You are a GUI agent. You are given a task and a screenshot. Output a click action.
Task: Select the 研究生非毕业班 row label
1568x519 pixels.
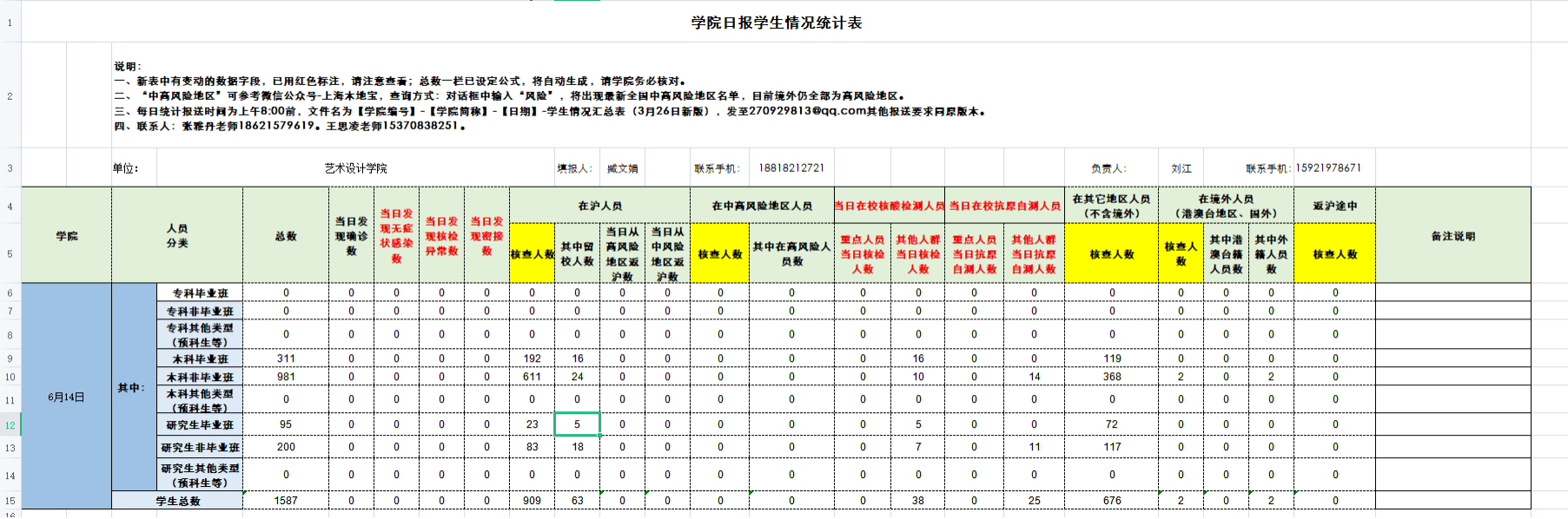click(200, 448)
